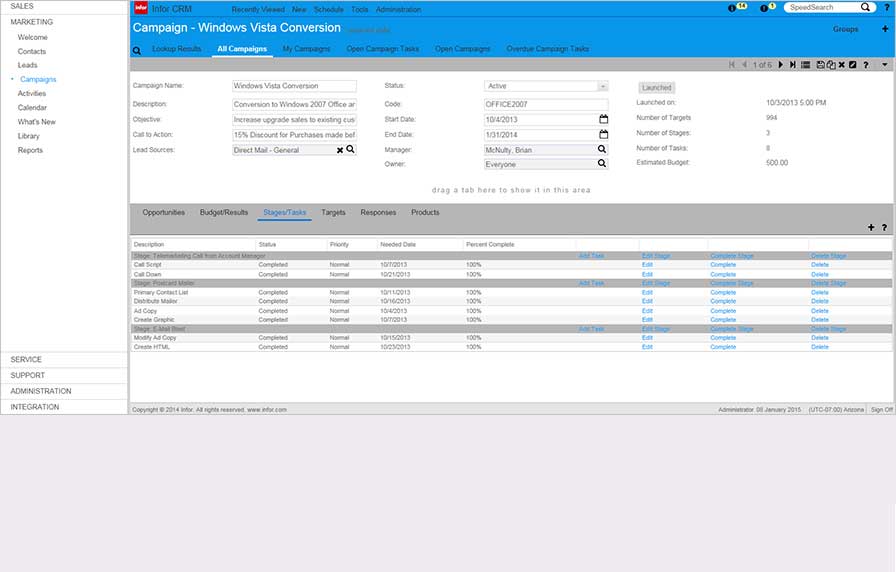Open the Responses tab
896x572 pixels.
coord(378,212)
